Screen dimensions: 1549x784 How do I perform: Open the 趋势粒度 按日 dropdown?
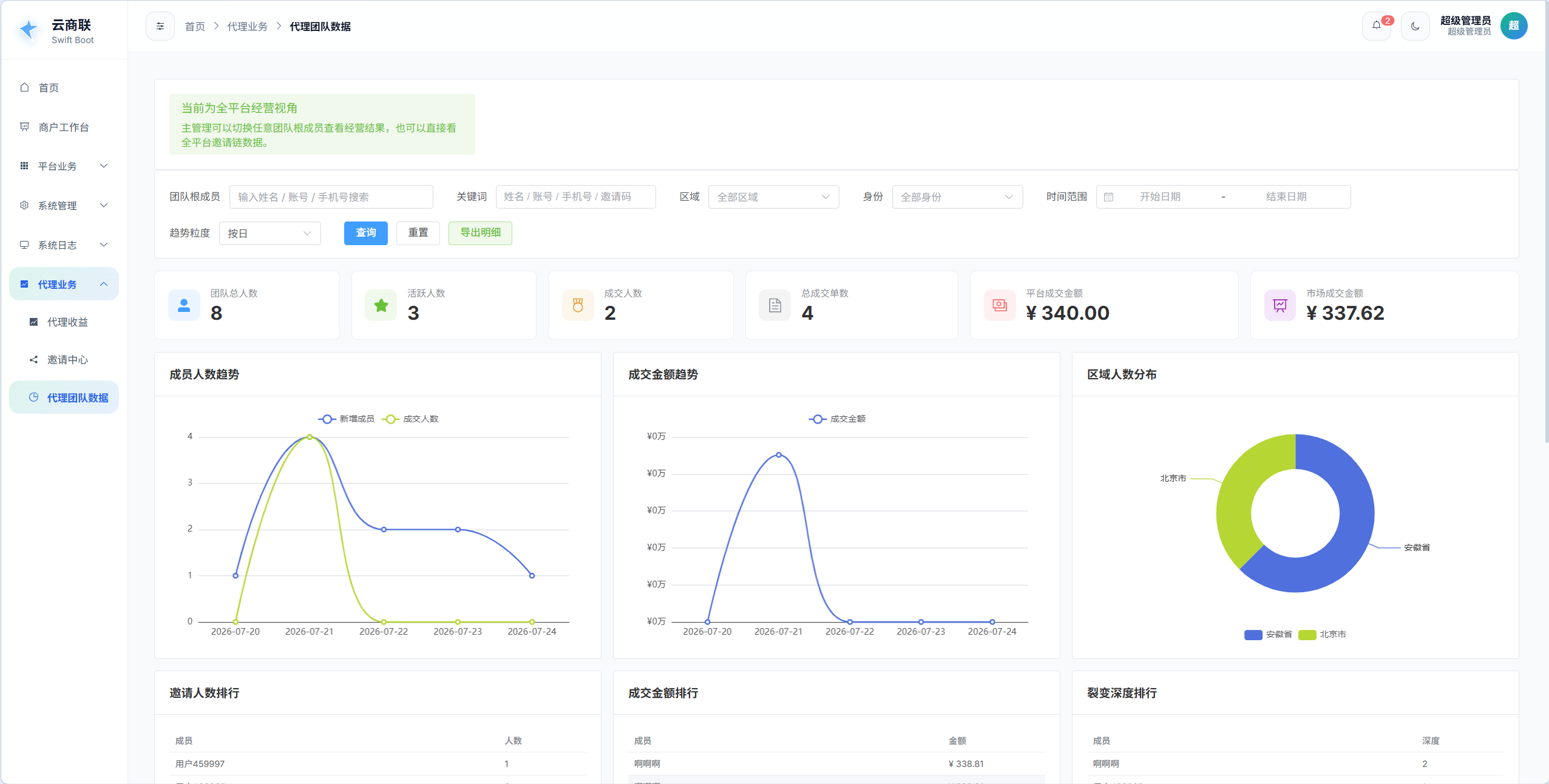coord(269,234)
